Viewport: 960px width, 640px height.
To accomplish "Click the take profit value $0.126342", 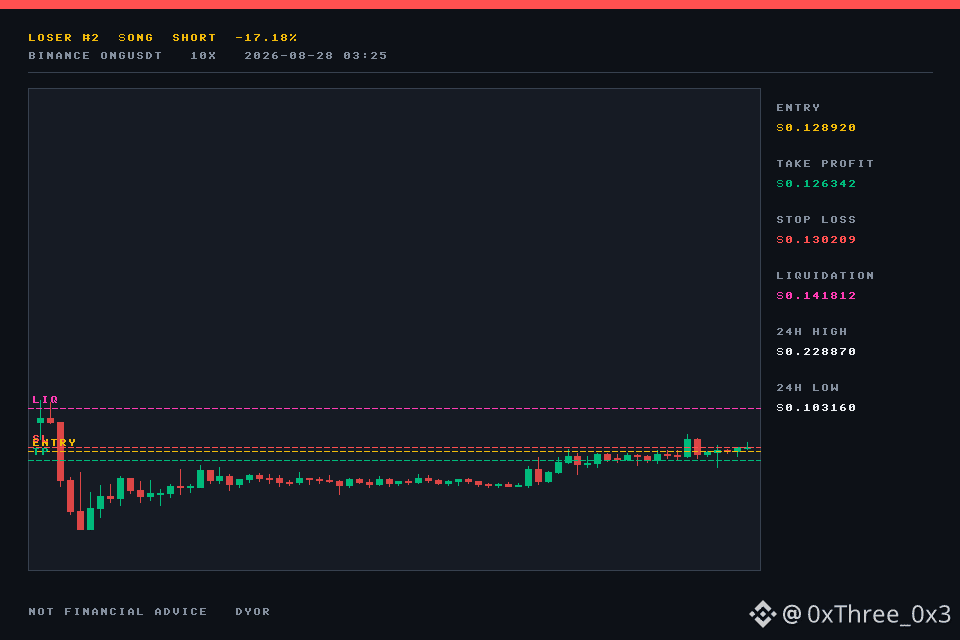I will [x=816, y=184].
